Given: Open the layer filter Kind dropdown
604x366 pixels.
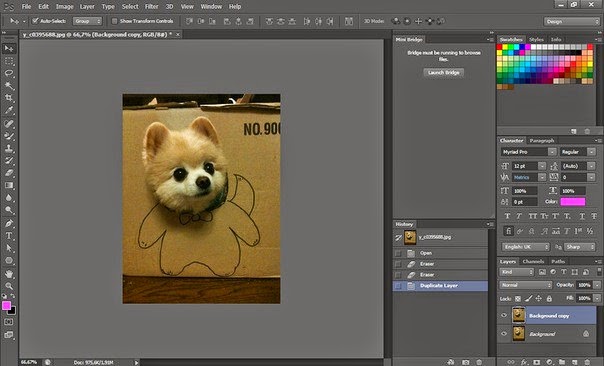Looking at the screenshot, I should [x=517, y=272].
